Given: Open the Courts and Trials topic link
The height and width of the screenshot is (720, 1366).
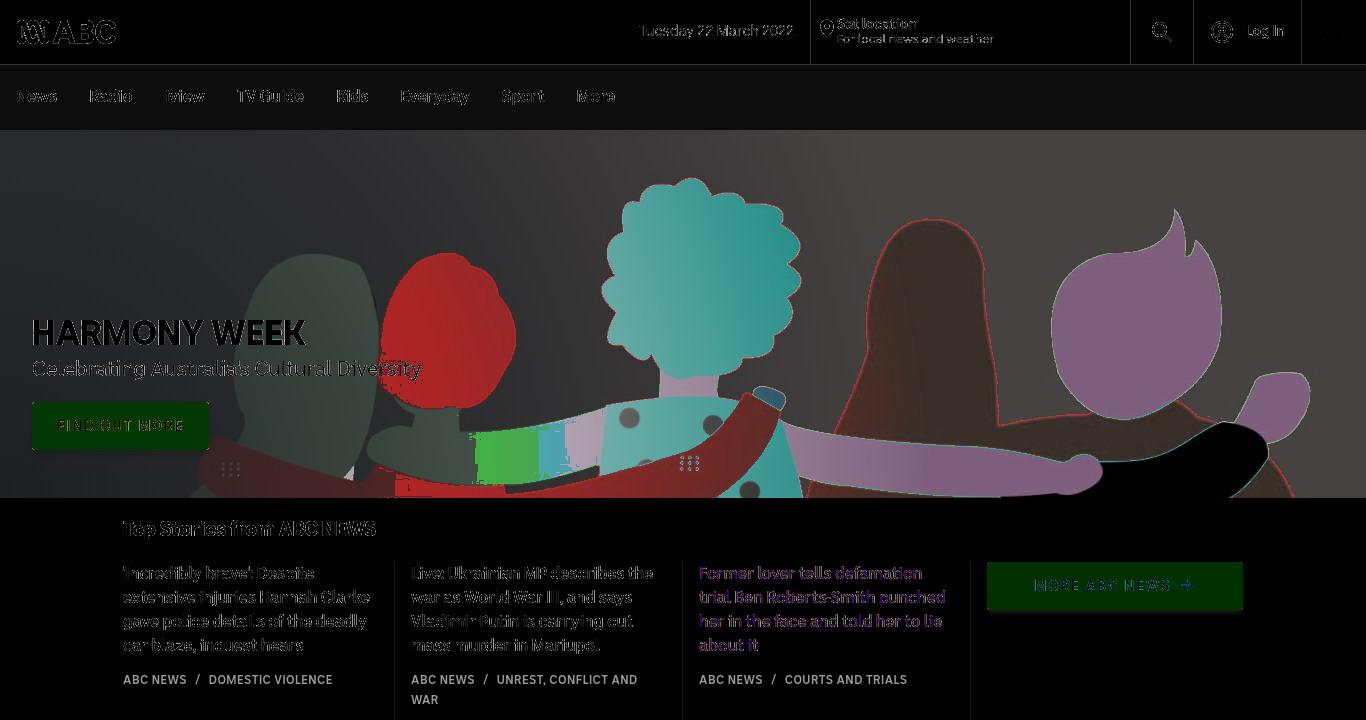Looking at the screenshot, I should pos(846,680).
